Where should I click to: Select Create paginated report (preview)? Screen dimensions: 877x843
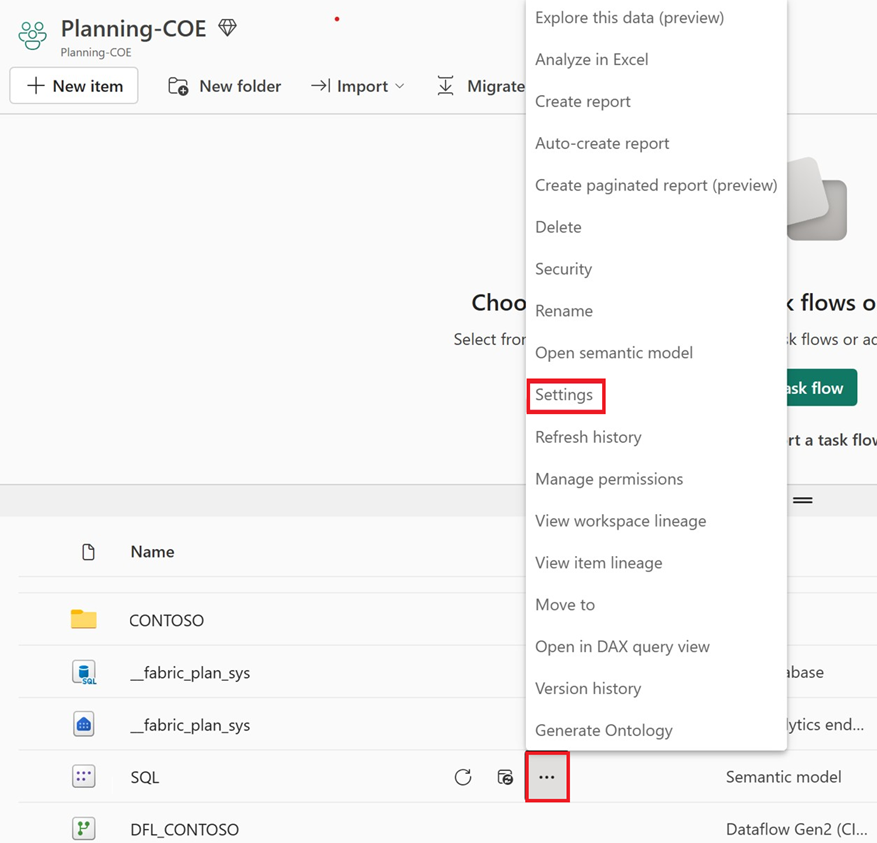656,185
